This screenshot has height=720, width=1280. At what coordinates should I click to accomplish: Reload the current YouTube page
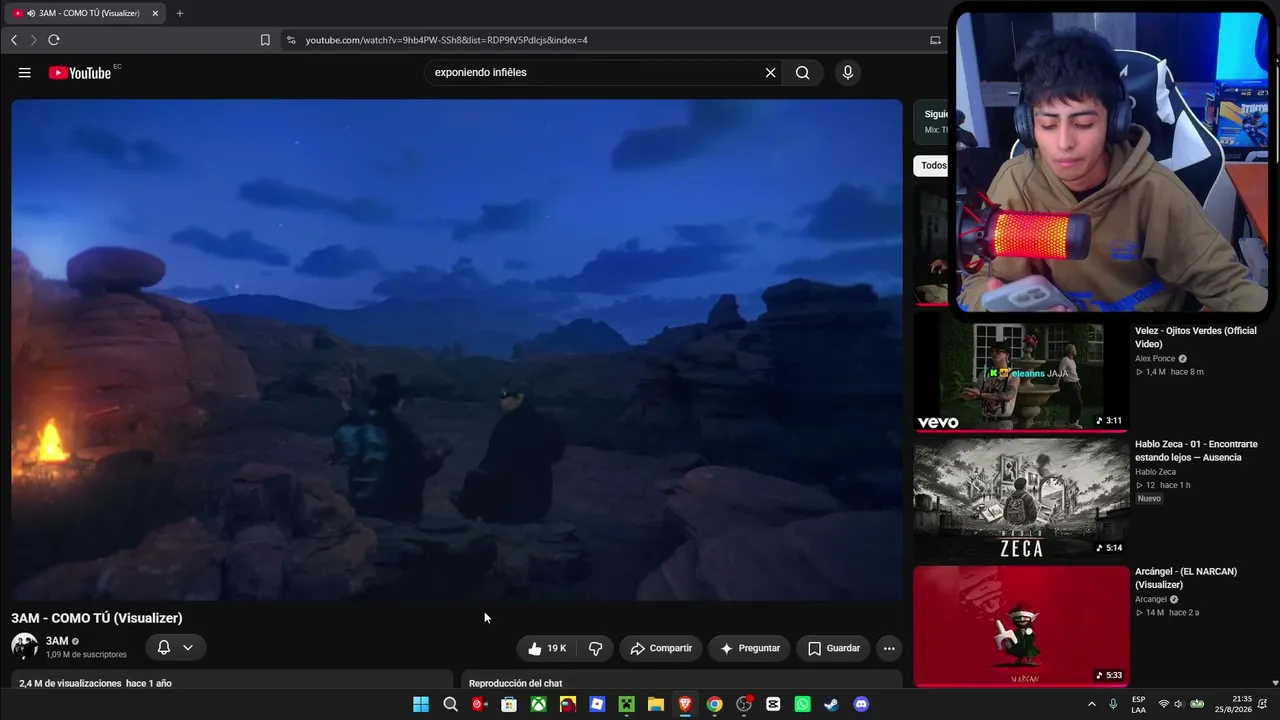click(x=54, y=40)
